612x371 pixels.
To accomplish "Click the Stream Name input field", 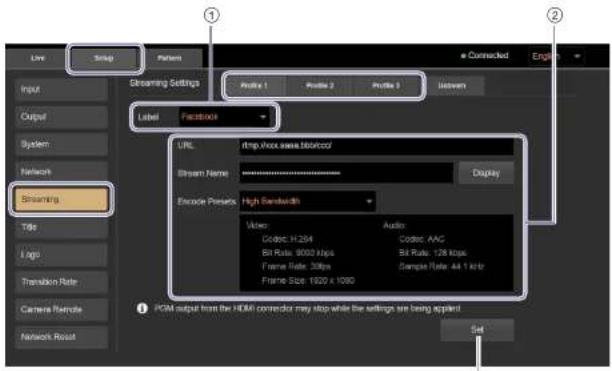I will pyautogui.click(x=346, y=173).
